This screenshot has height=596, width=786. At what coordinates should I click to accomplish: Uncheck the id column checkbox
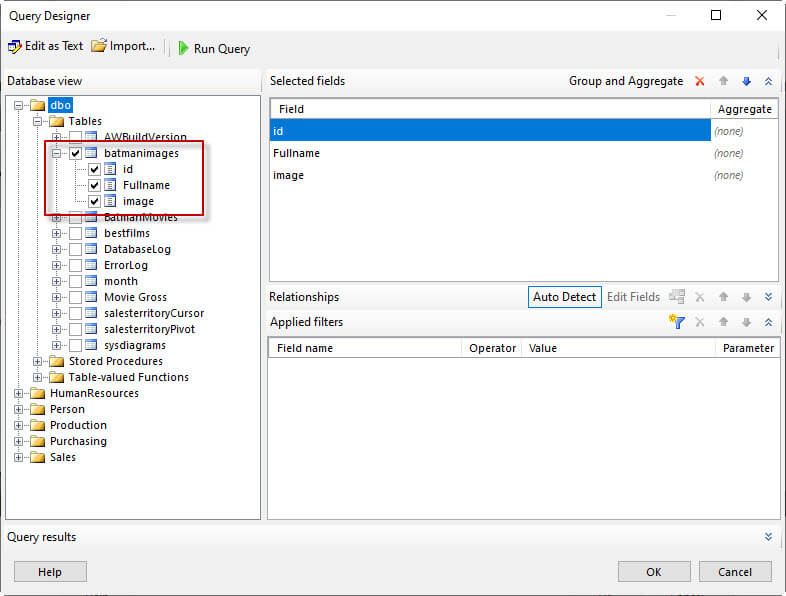pos(94,169)
